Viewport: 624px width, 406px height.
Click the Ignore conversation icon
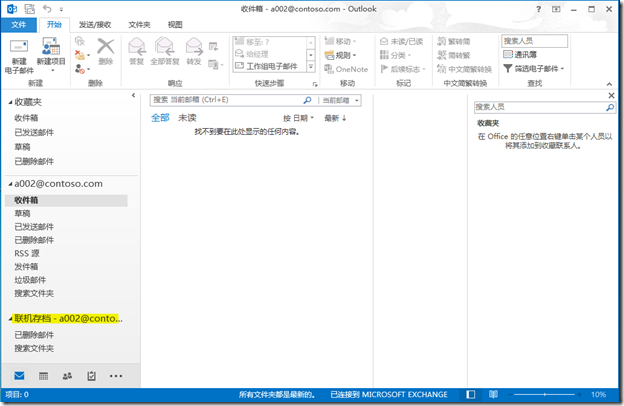click(x=80, y=41)
